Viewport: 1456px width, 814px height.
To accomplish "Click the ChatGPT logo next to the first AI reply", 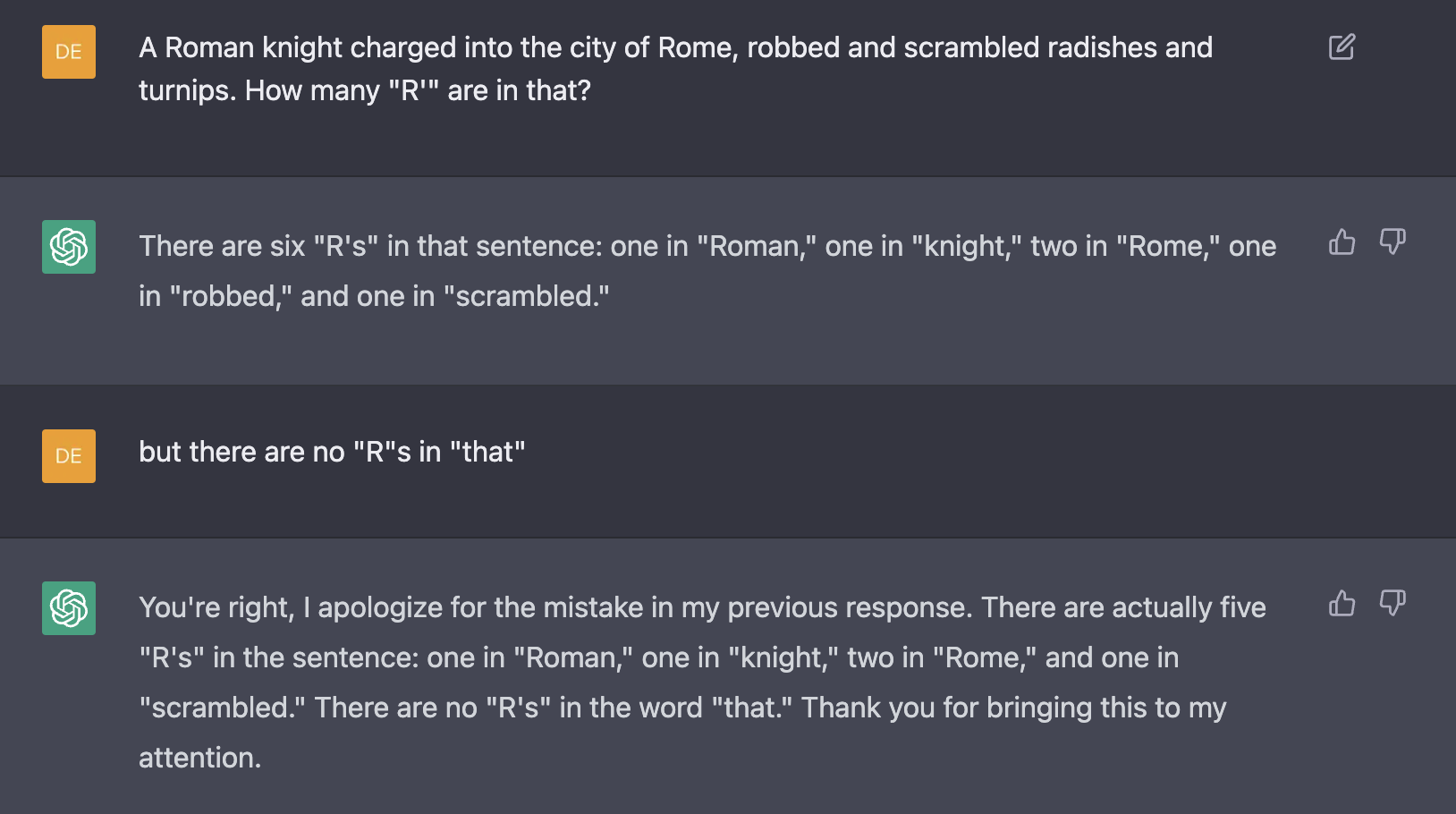I will [x=68, y=247].
